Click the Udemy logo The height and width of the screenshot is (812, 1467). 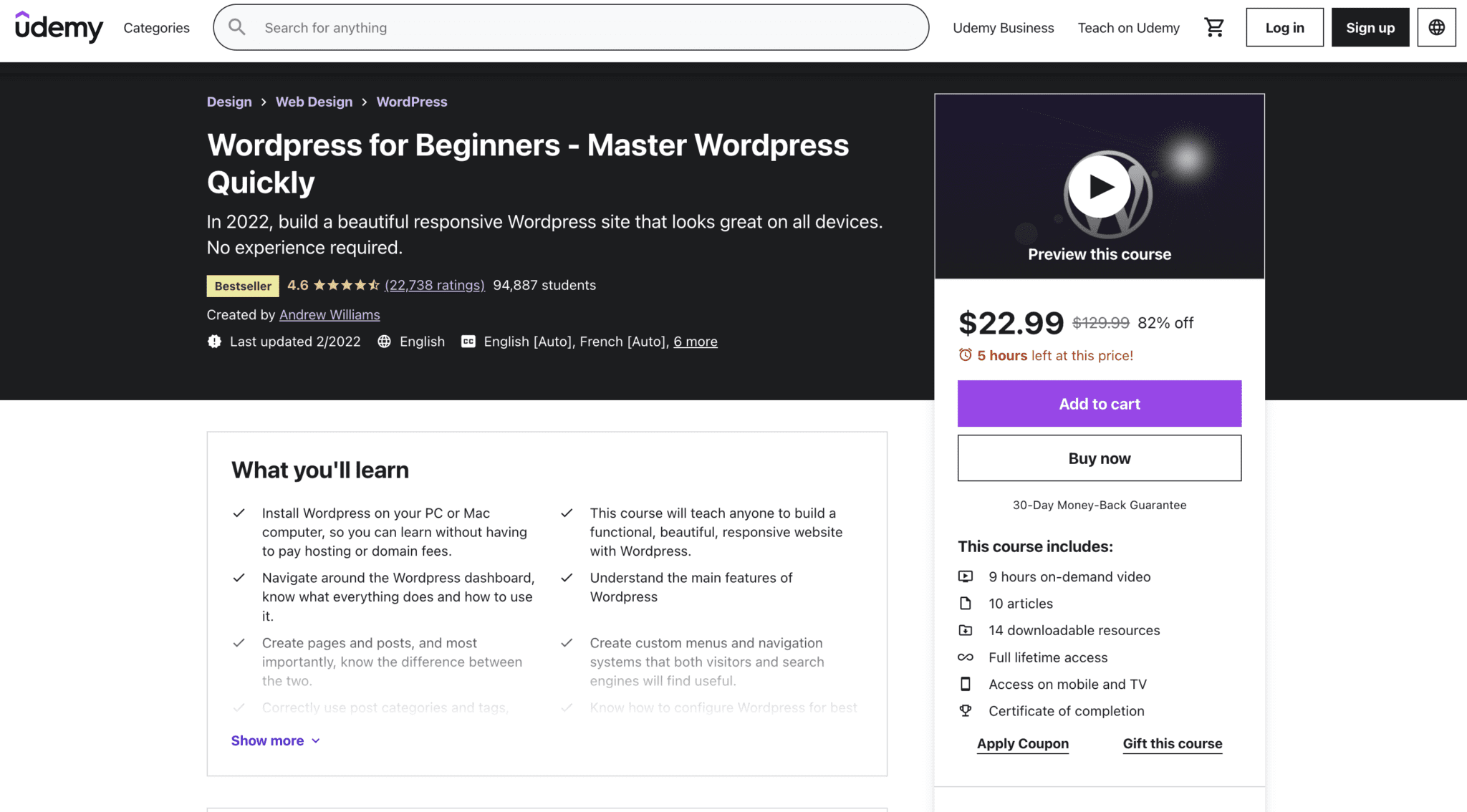[59, 27]
